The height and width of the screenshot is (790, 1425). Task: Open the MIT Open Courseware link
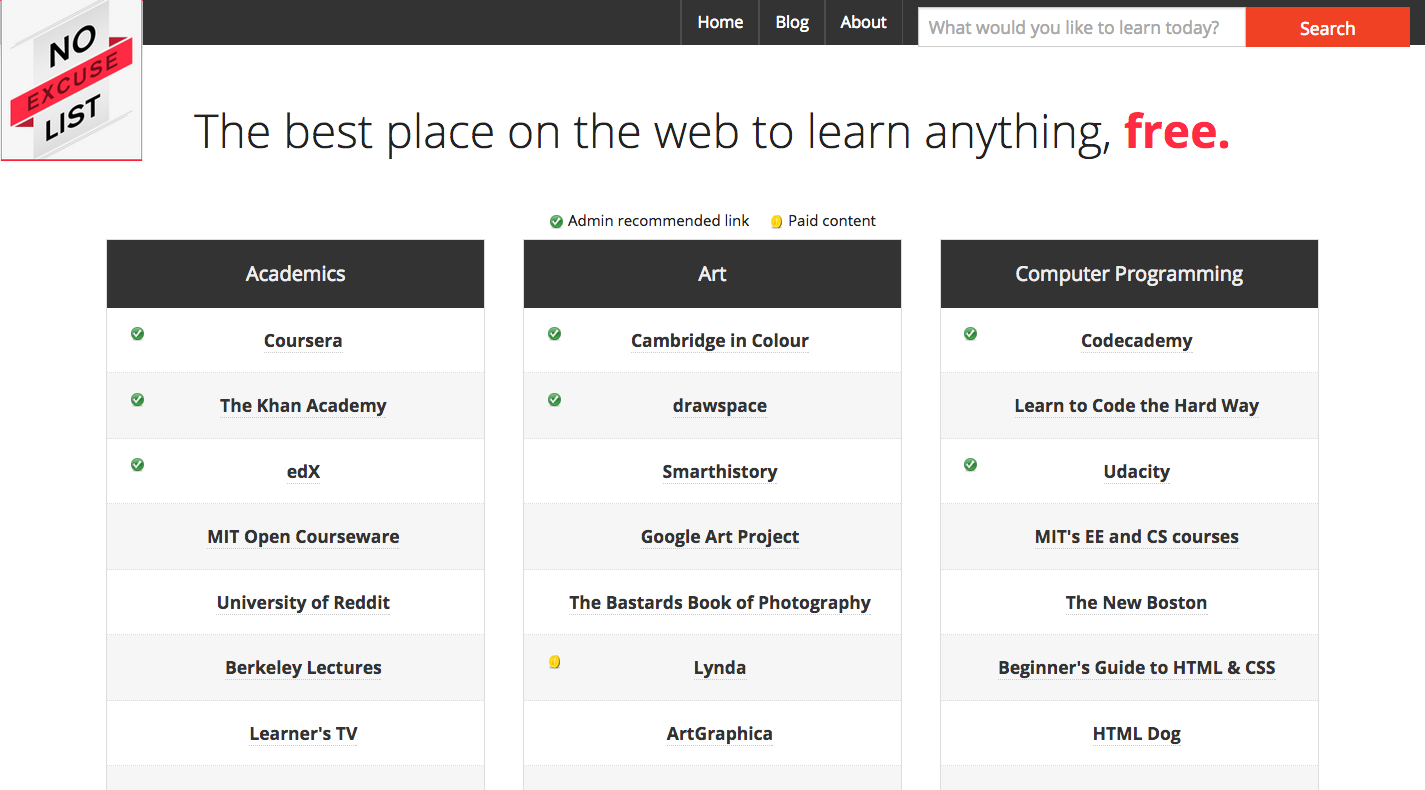(303, 537)
